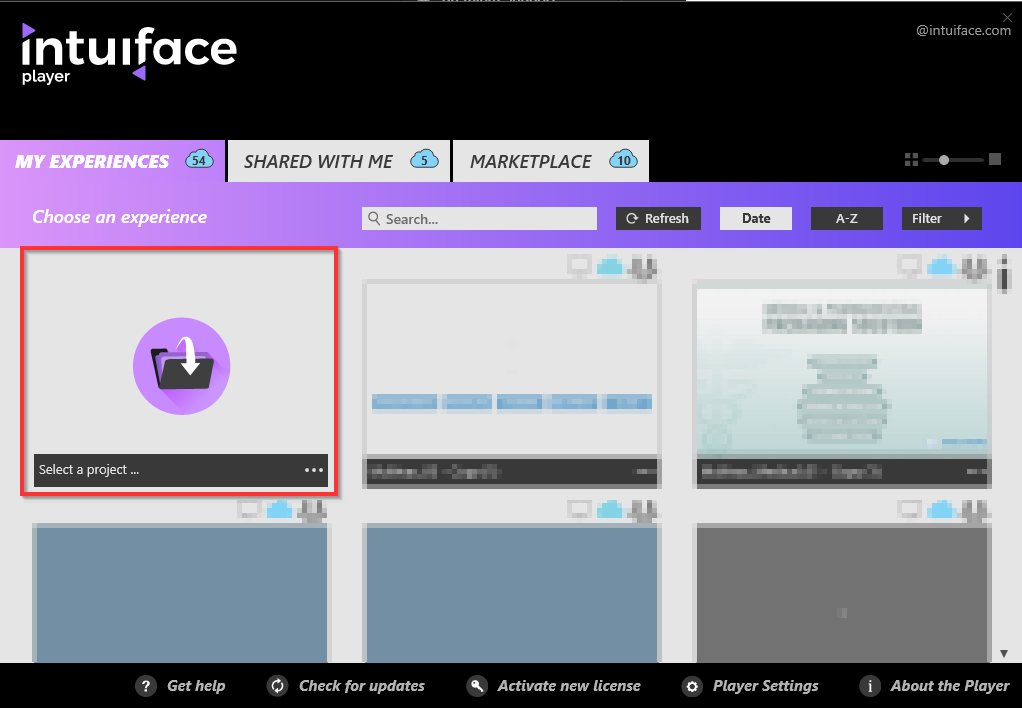Open About the Player info icon
Image resolution: width=1022 pixels, height=708 pixels.
click(870, 686)
